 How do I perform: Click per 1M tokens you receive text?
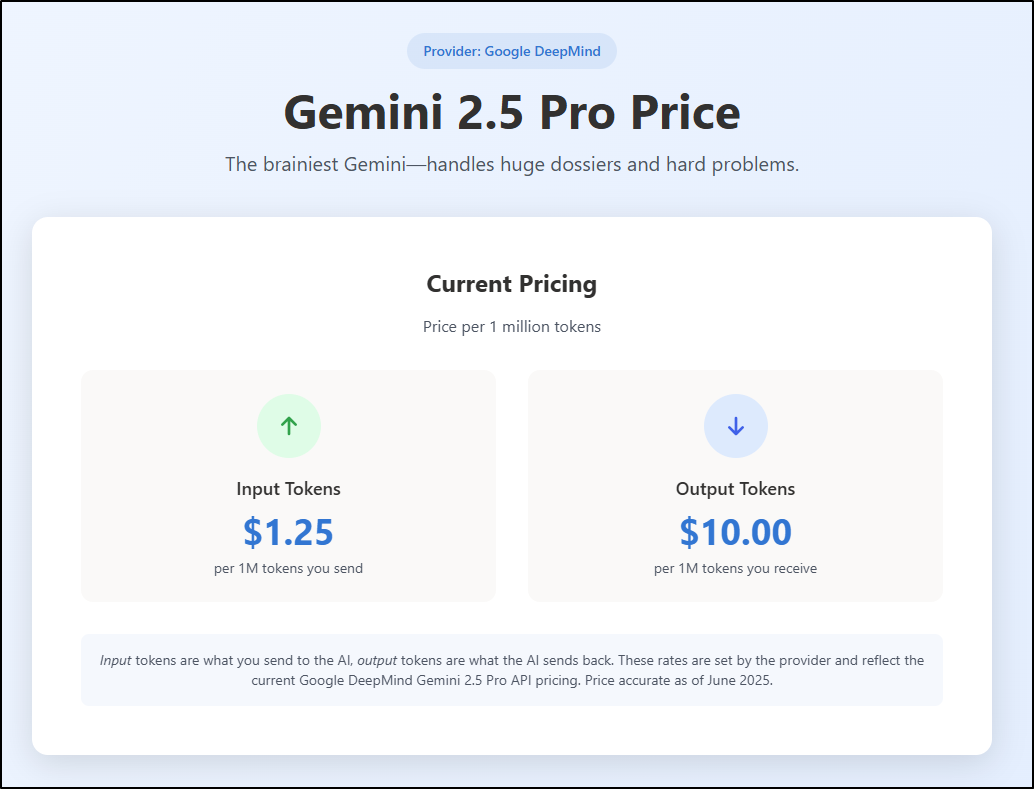click(735, 569)
